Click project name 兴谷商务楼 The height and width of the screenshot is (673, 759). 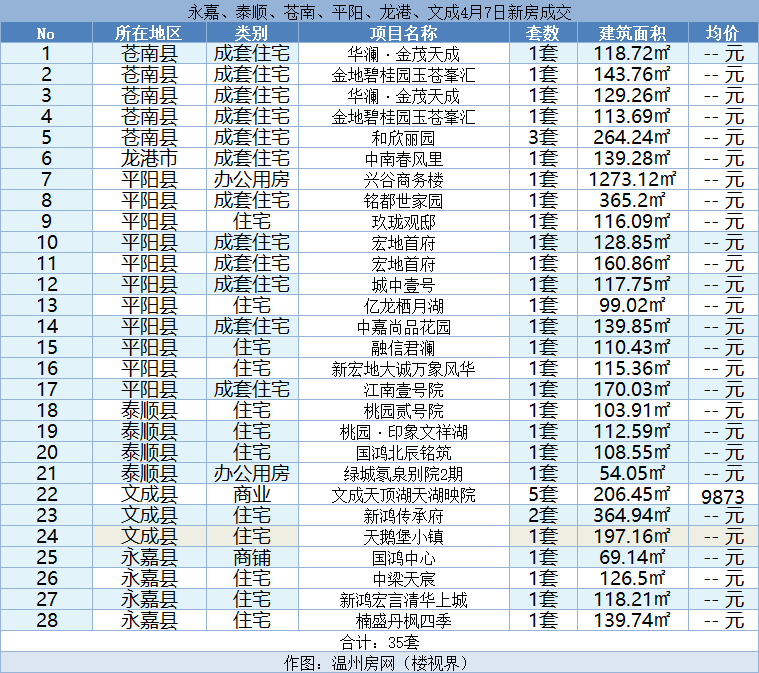point(403,180)
